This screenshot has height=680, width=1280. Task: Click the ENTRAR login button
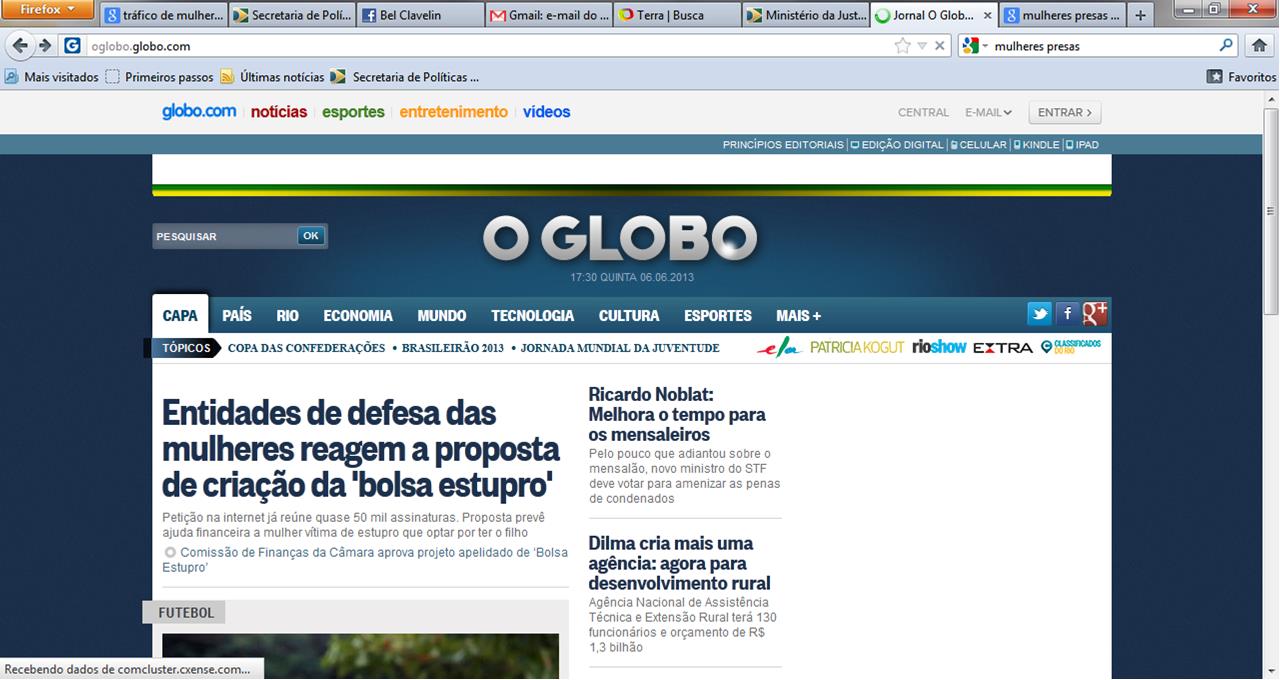(1064, 113)
